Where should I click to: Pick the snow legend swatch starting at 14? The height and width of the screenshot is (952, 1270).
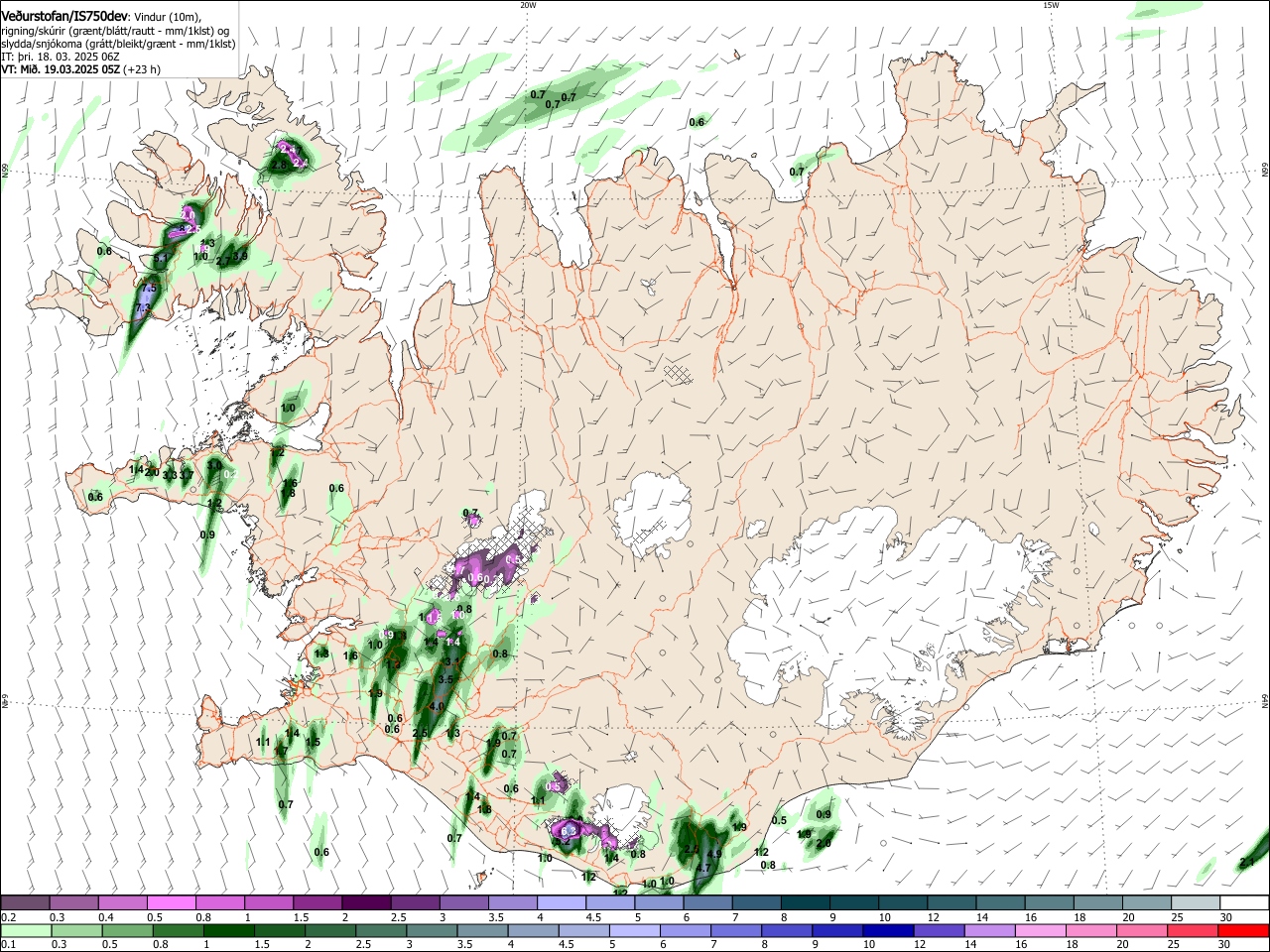click(x=999, y=902)
